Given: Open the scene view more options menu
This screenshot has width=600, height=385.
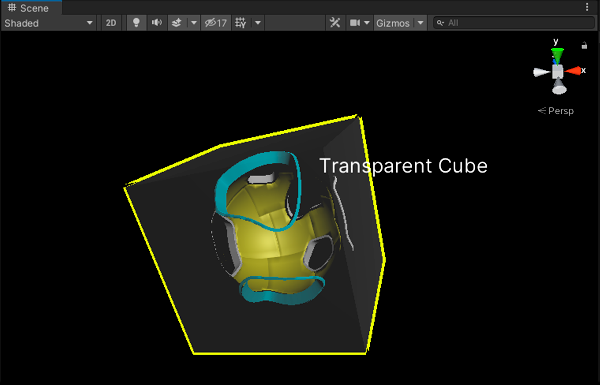Looking at the screenshot, I should point(587,7).
